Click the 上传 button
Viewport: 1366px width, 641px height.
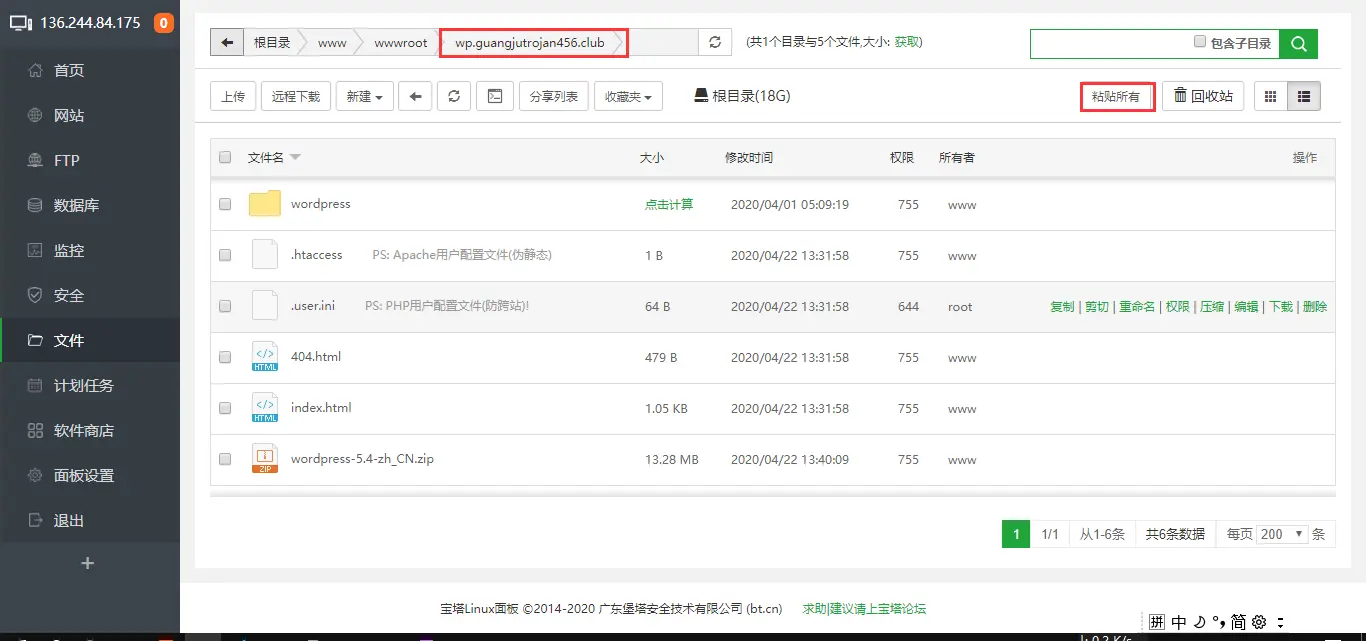233,96
